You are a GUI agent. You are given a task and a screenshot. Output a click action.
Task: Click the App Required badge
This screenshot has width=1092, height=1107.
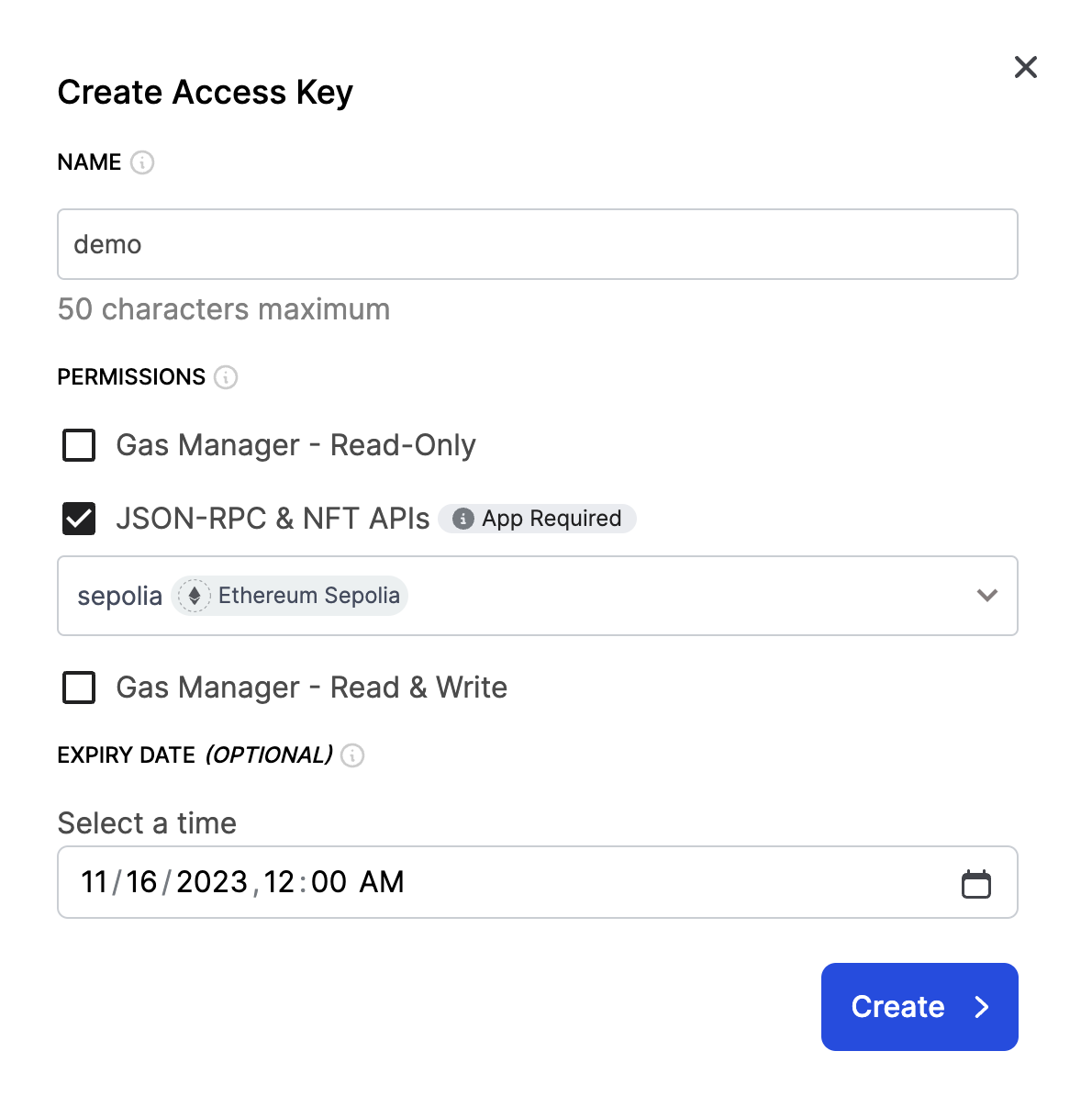coord(537,518)
